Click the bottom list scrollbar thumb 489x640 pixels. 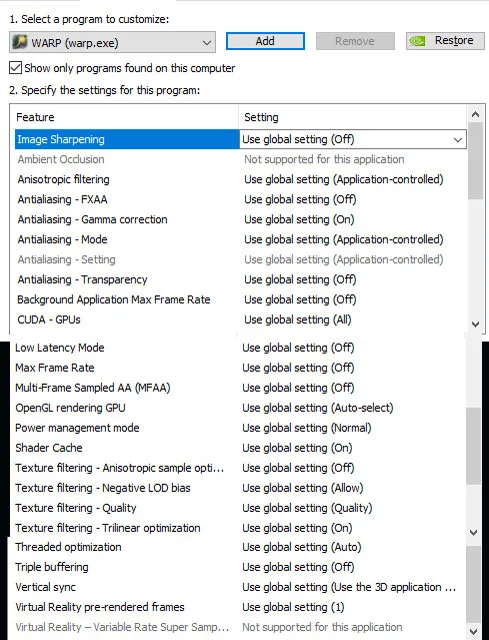[473, 584]
